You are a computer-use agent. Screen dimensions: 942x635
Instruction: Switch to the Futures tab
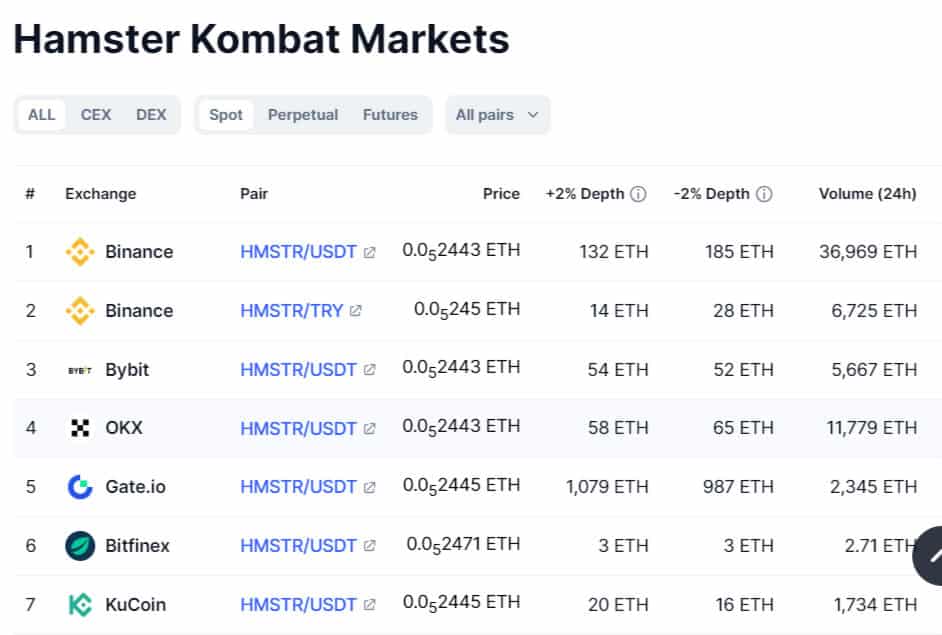tap(390, 115)
